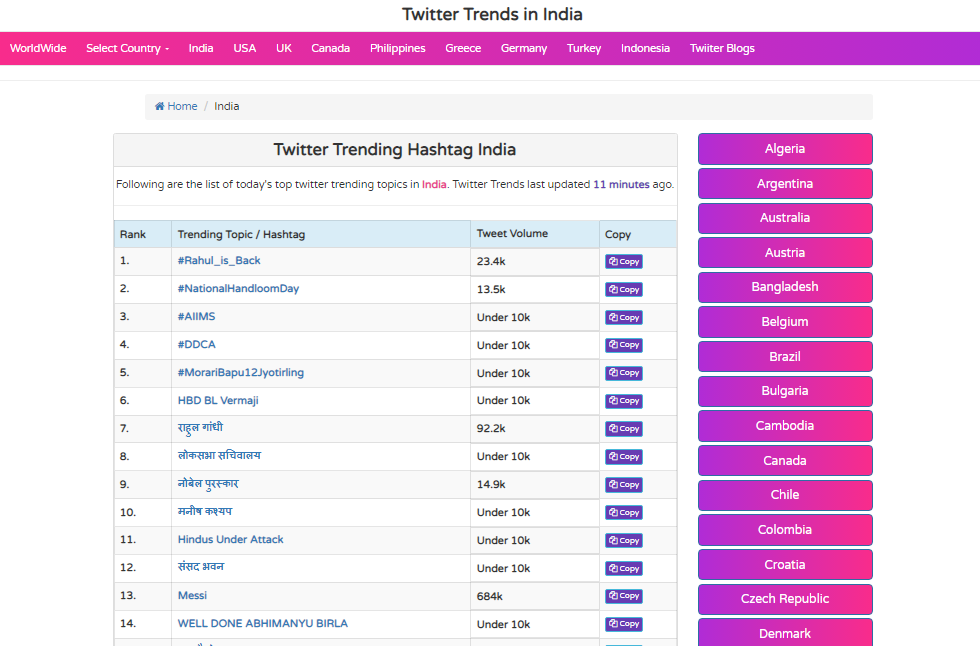
Task: Click the pink India link in description
Action: click(434, 184)
